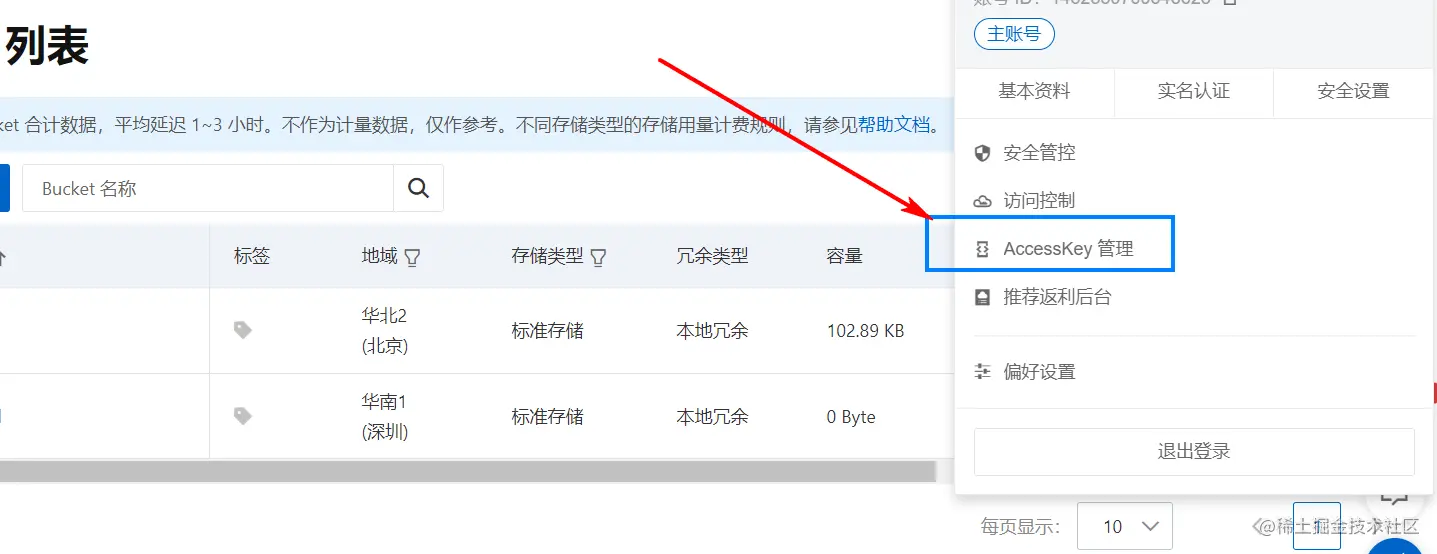1437x554 pixels.
Task: Click the 退出登录 button
Action: click(x=1194, y=452)
